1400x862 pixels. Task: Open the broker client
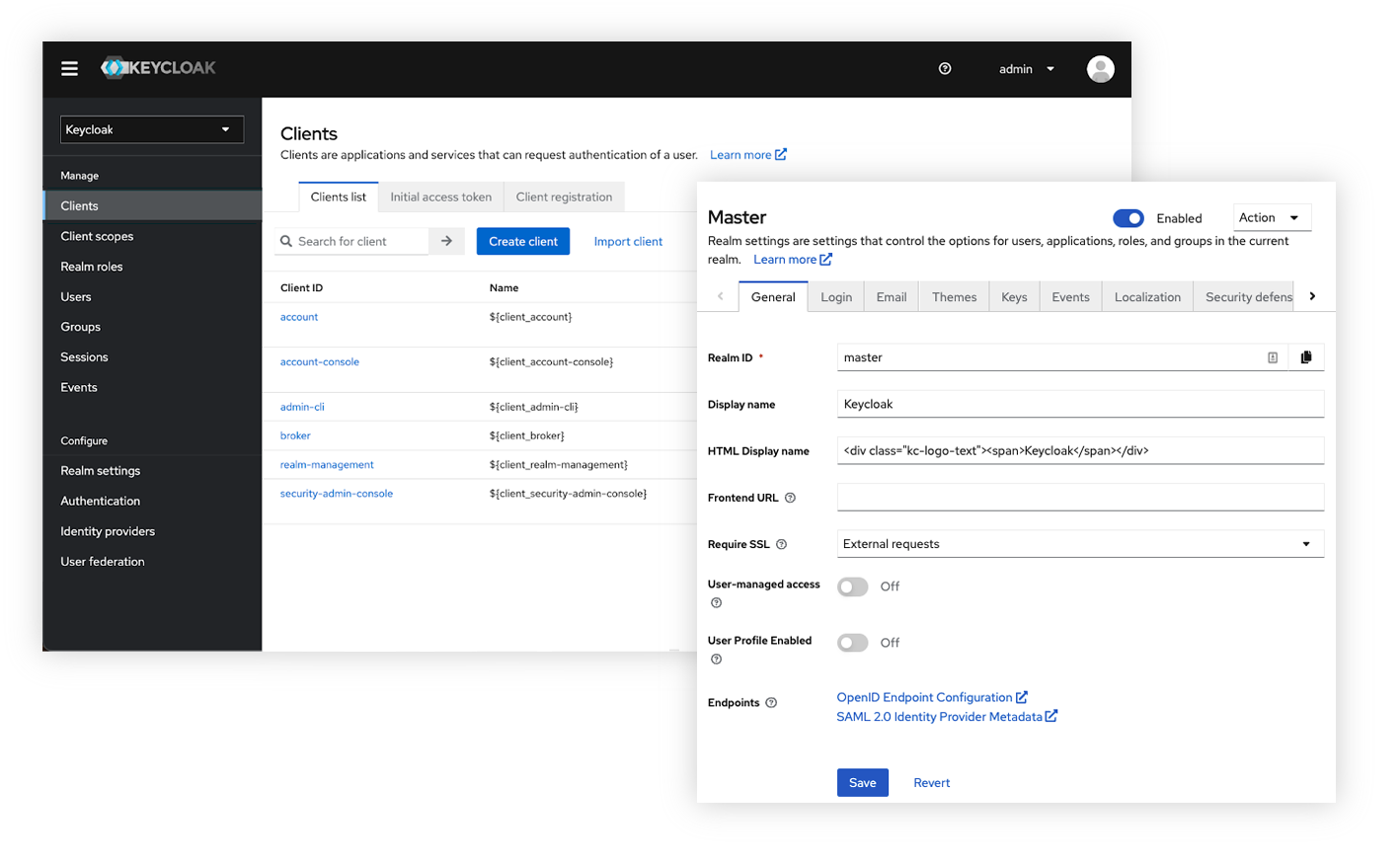click(295, 435)
